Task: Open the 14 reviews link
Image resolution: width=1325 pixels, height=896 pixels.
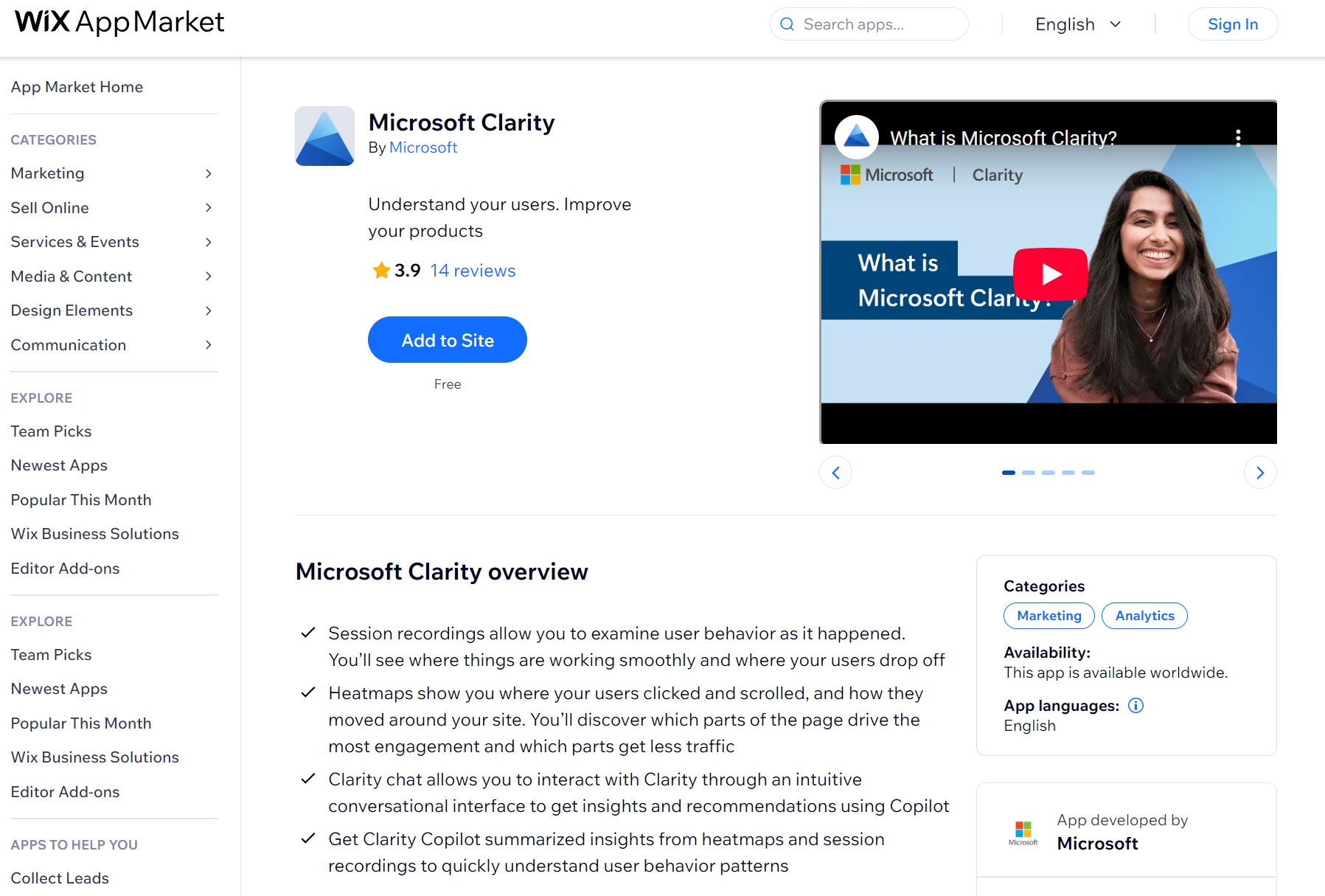Action: [x=472, y=270]
